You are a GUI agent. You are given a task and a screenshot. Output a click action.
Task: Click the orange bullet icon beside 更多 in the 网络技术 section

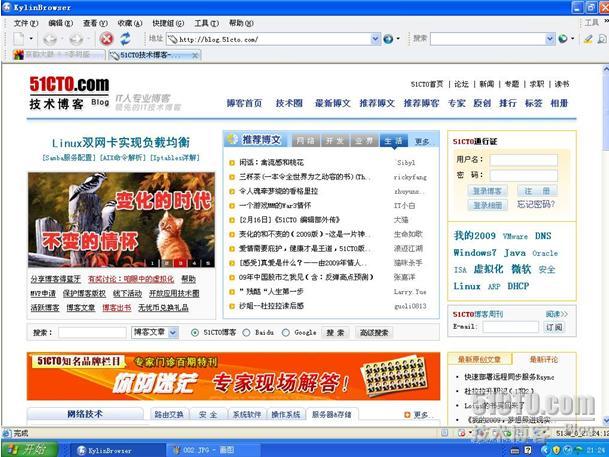pos(407,415)
